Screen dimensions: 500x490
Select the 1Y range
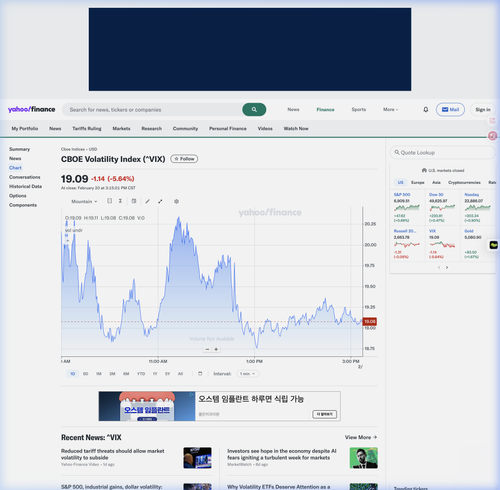pos(155,374)
